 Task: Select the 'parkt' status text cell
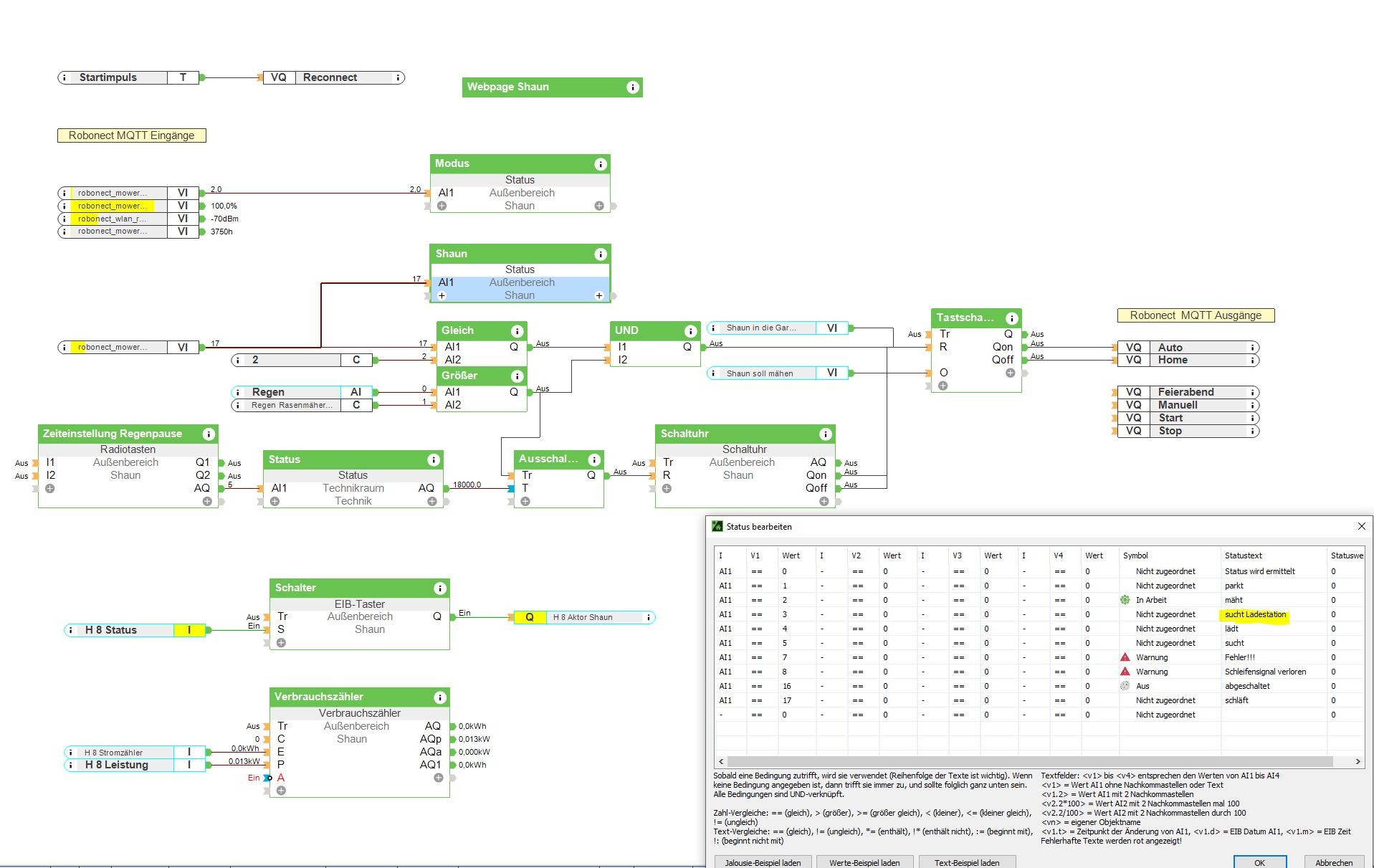point(1274,586)
